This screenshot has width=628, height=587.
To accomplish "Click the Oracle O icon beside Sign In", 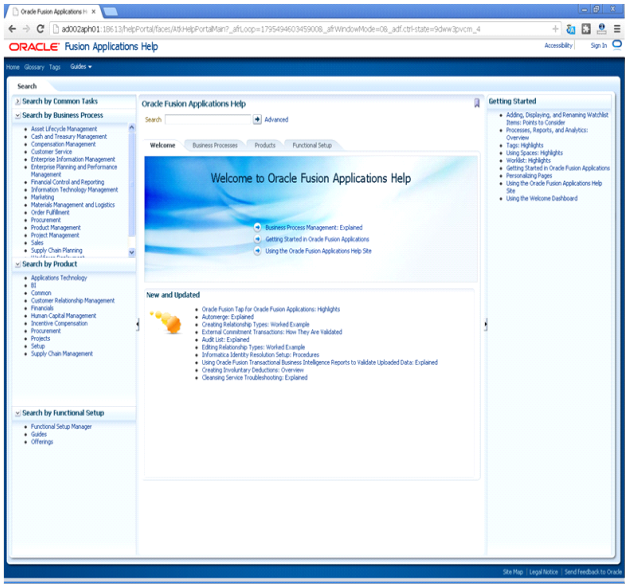I will pos(617,44).
